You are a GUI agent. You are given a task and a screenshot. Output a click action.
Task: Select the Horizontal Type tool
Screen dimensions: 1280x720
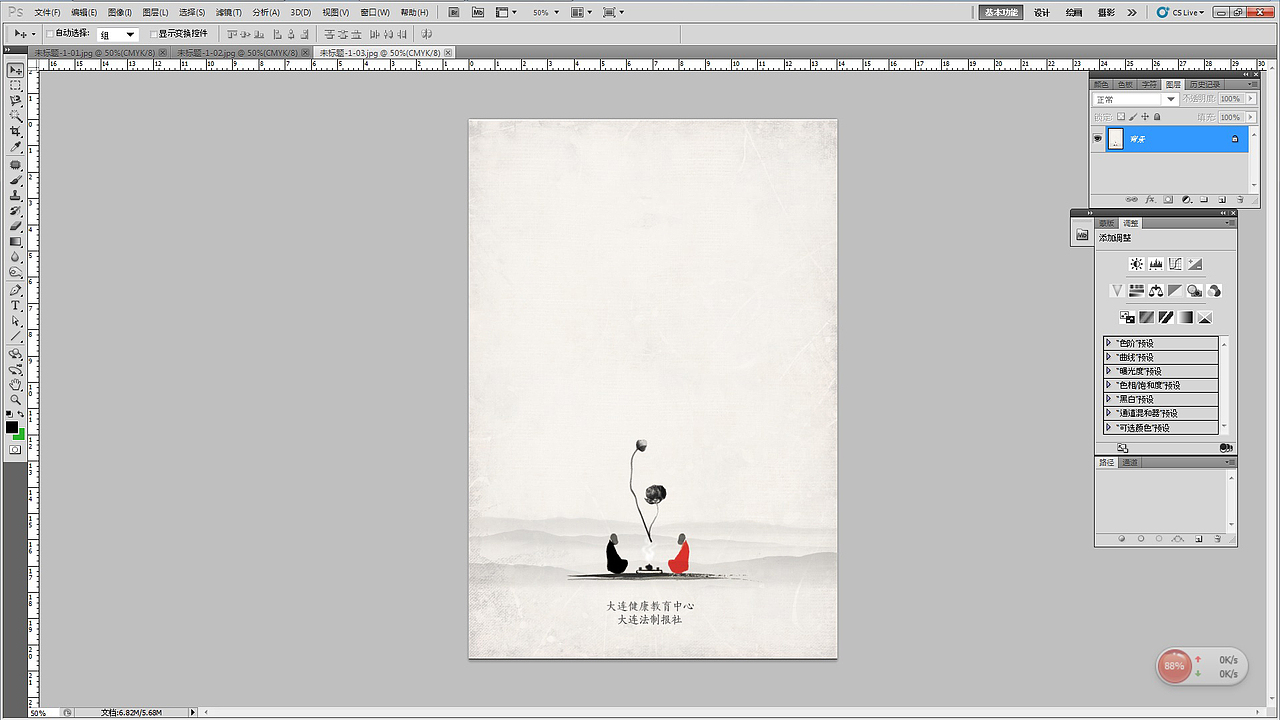coord(15,306)
